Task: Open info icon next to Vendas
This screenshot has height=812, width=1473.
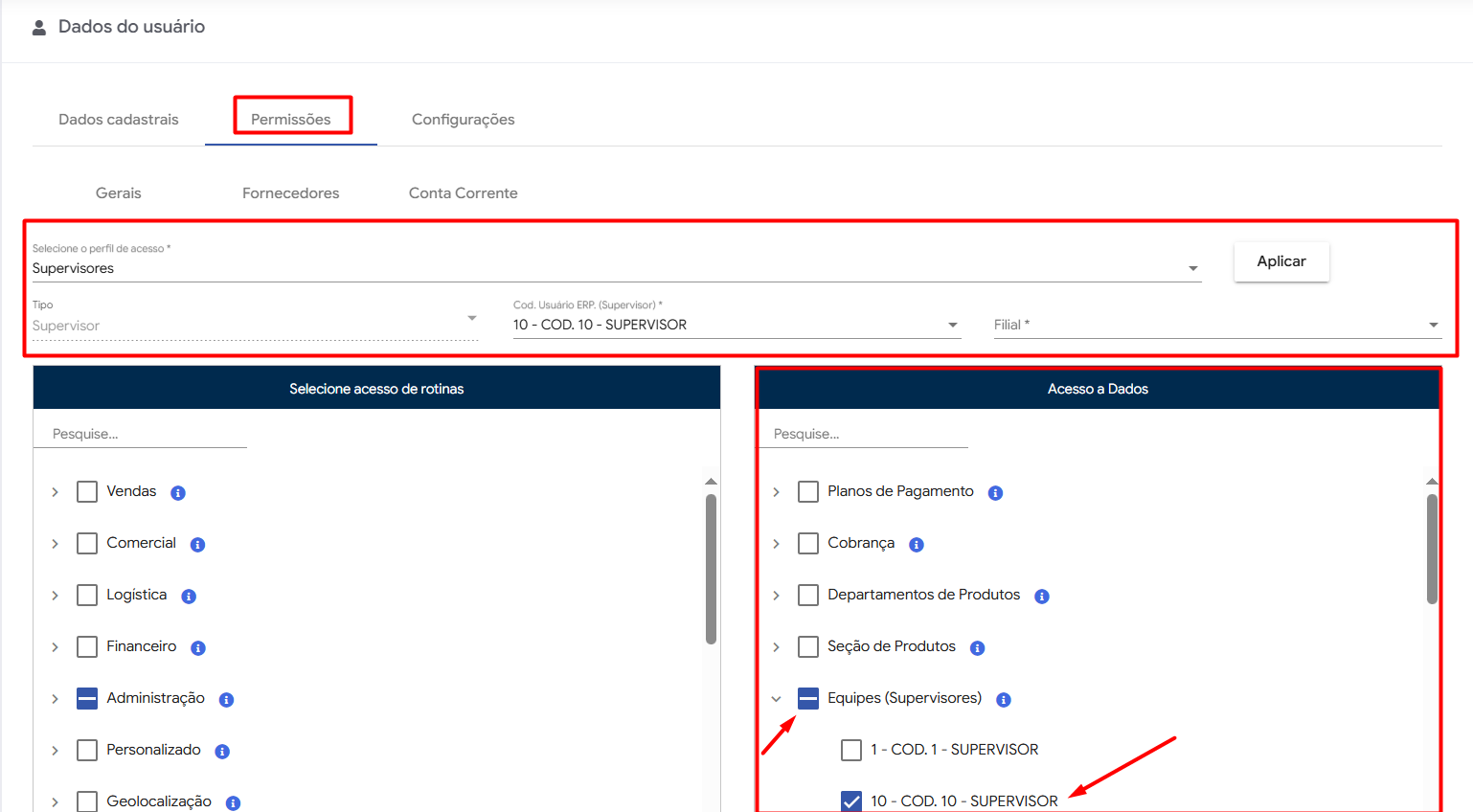Action: pos(178,493)
